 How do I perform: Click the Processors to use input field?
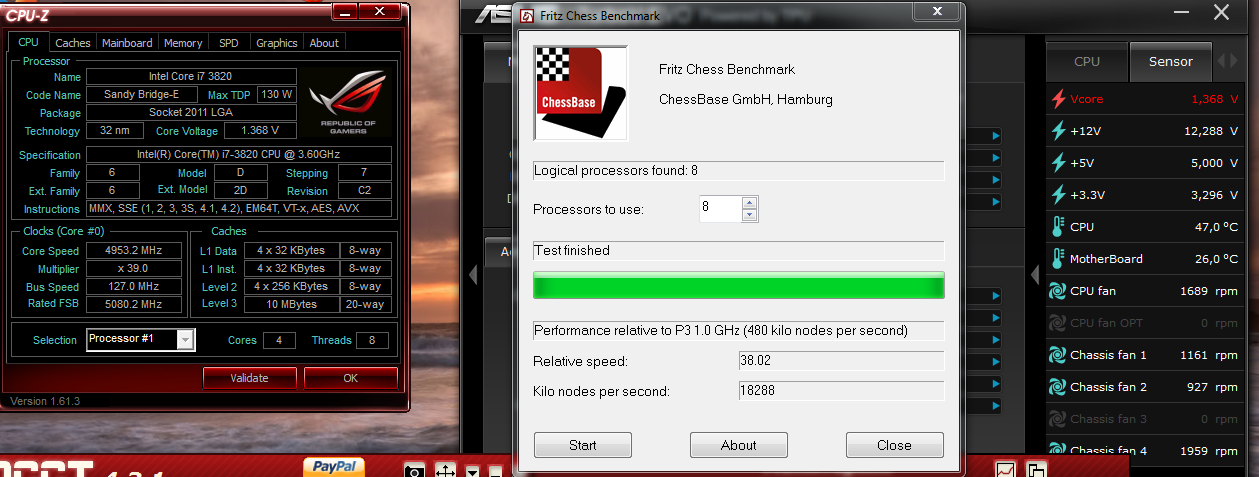pos(720,209)
